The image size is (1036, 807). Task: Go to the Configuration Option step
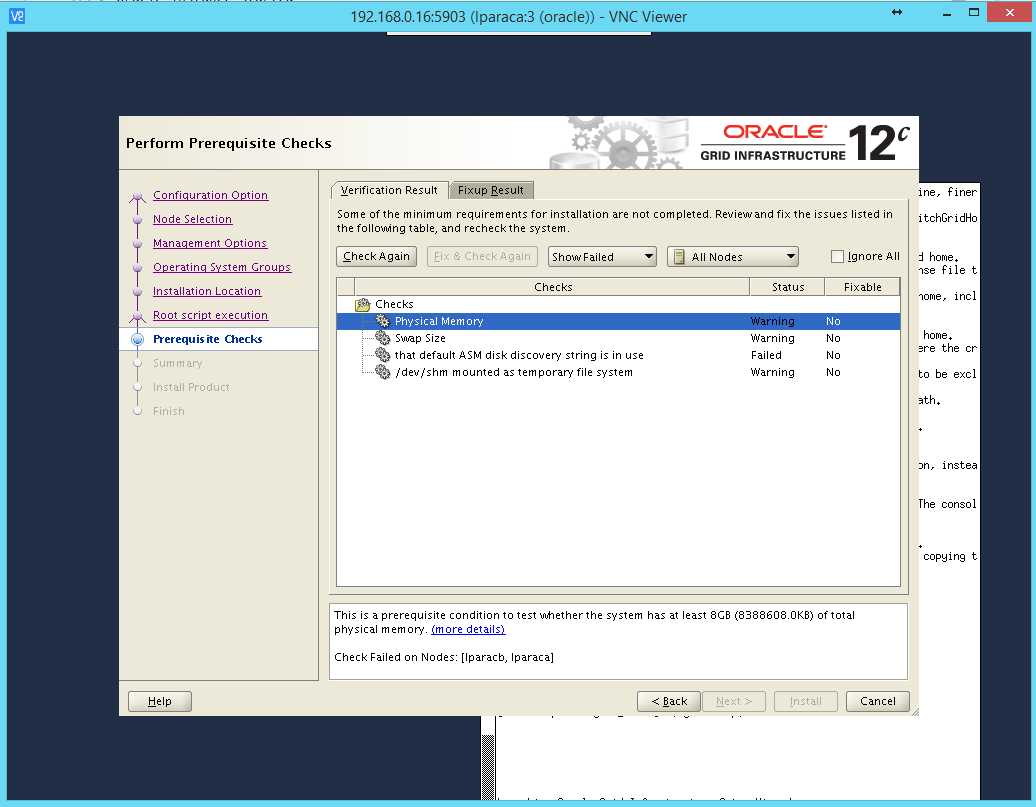(211, 195)
